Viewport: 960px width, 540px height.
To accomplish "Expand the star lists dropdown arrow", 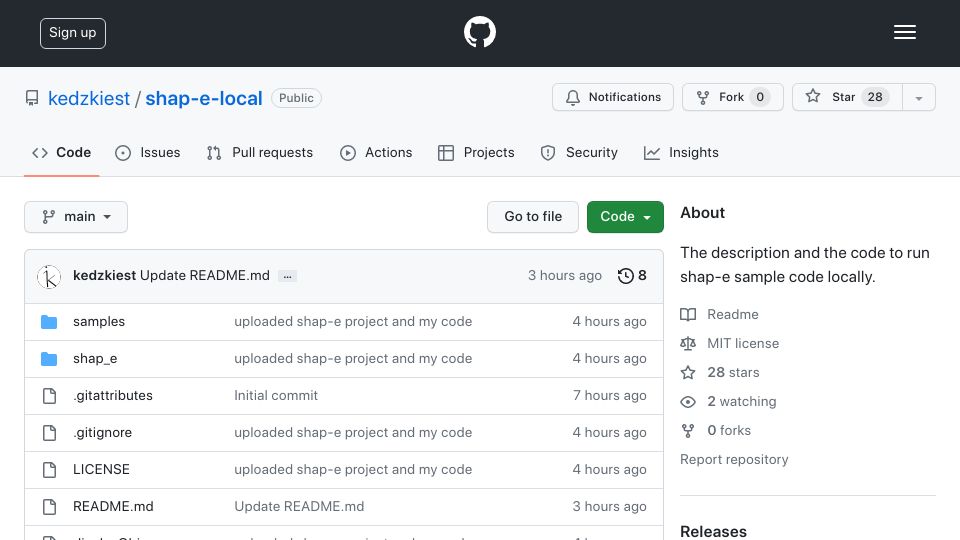I will (919, 98).
